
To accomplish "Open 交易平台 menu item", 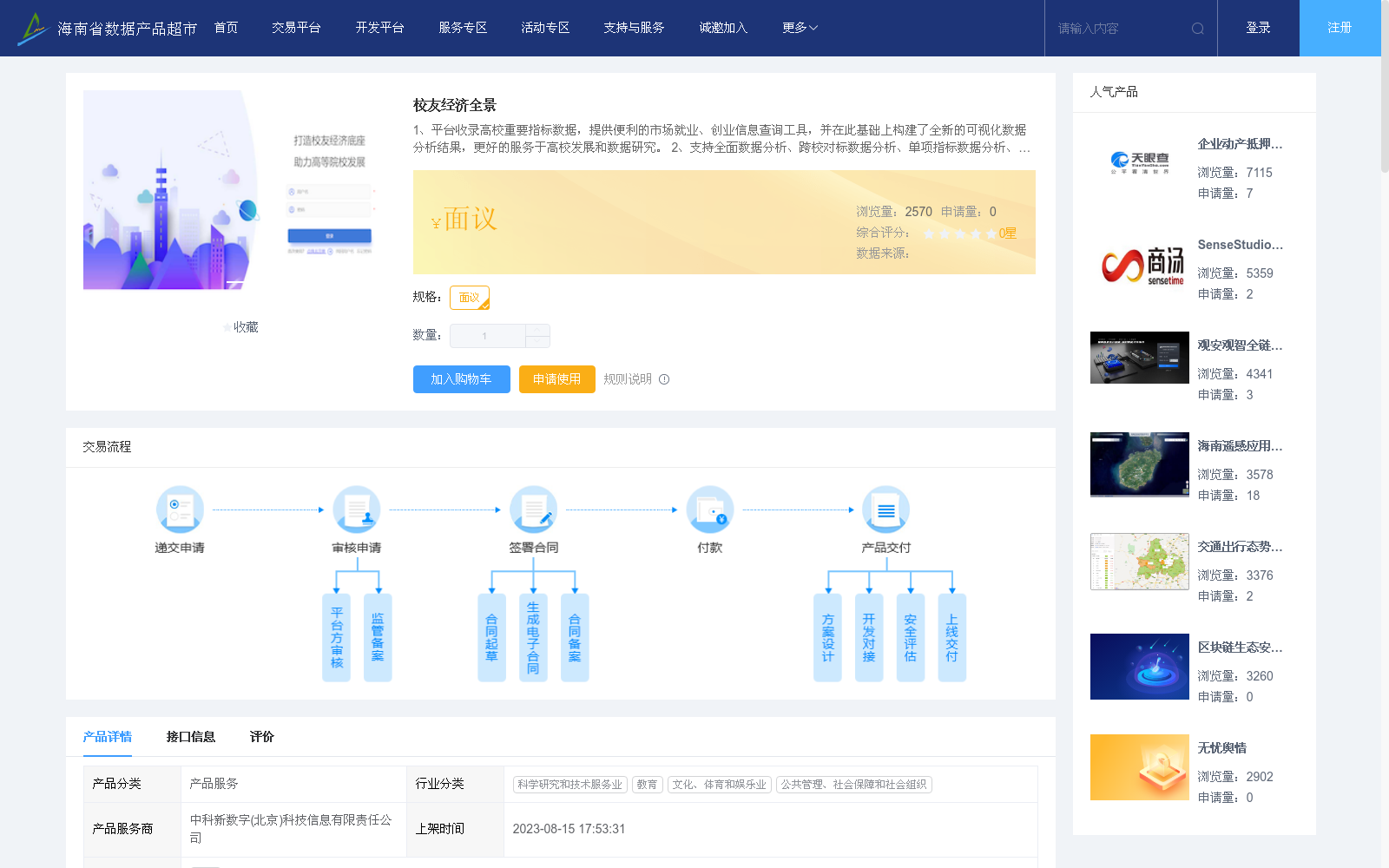I will click(296, 28).
